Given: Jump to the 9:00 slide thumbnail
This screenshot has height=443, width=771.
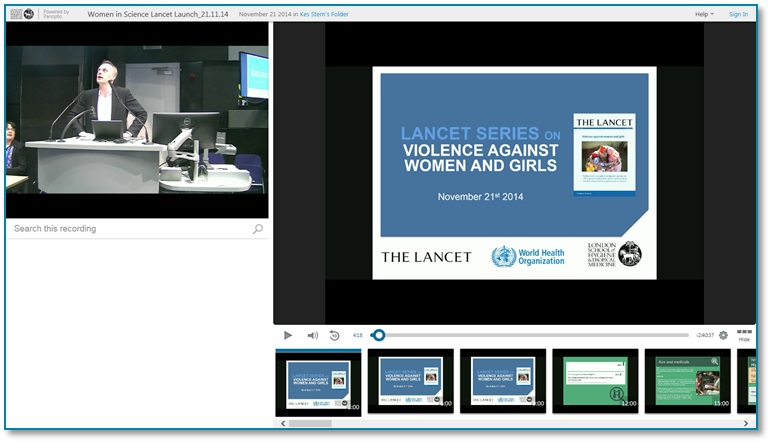Looking at the screenshot, I should [x=503, y=381].
